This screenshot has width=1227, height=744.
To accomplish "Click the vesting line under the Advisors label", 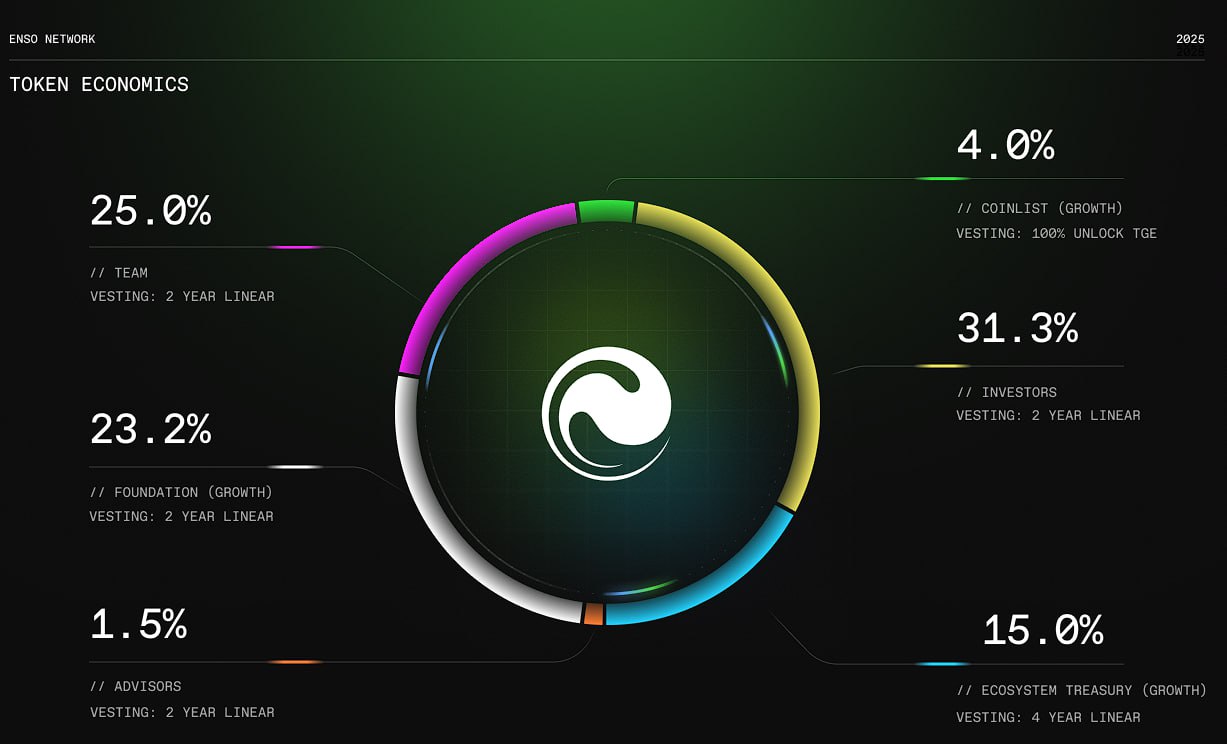I will click(182, 713).
